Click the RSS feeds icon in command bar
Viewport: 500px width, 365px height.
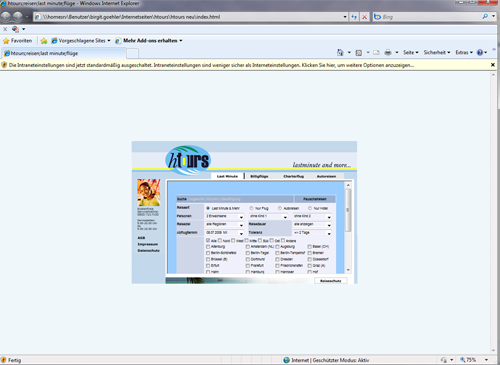359,53
